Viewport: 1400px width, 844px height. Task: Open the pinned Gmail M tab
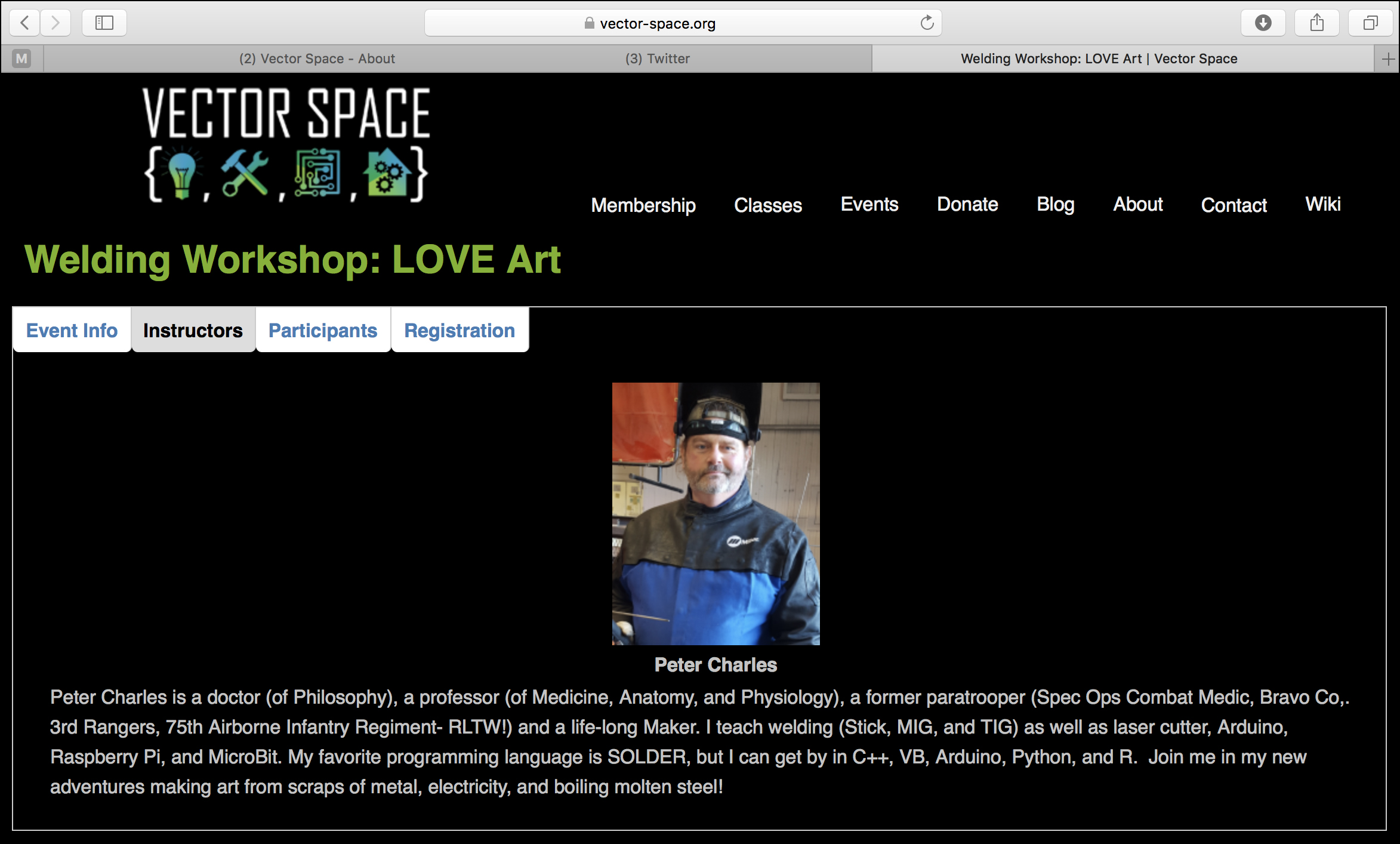(x=21, y=58)
